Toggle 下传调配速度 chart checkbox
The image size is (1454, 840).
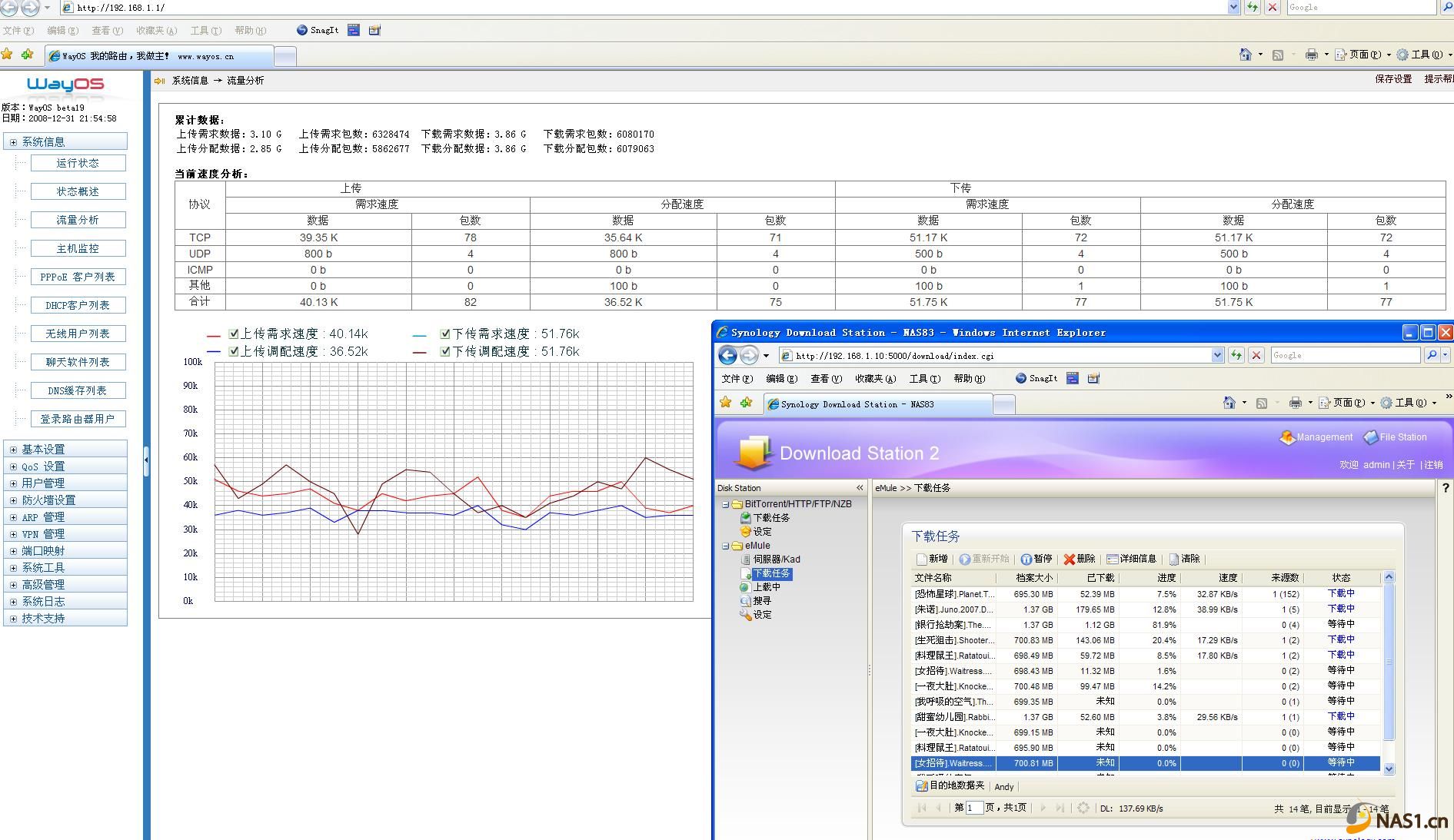coord(444,351)
